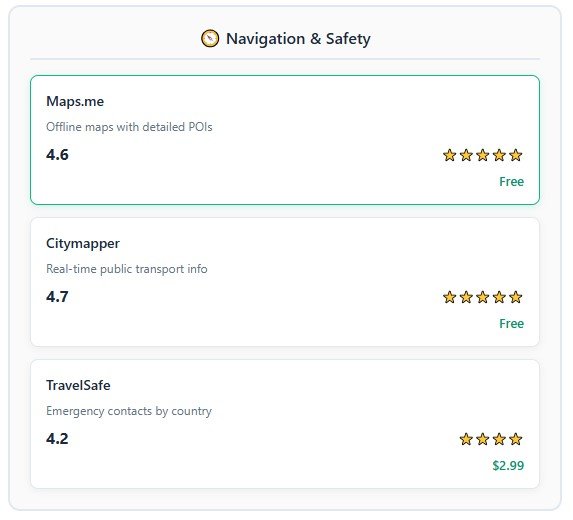
Task: Select the Maps.me Free price label
Action: [x=511, y=182]
